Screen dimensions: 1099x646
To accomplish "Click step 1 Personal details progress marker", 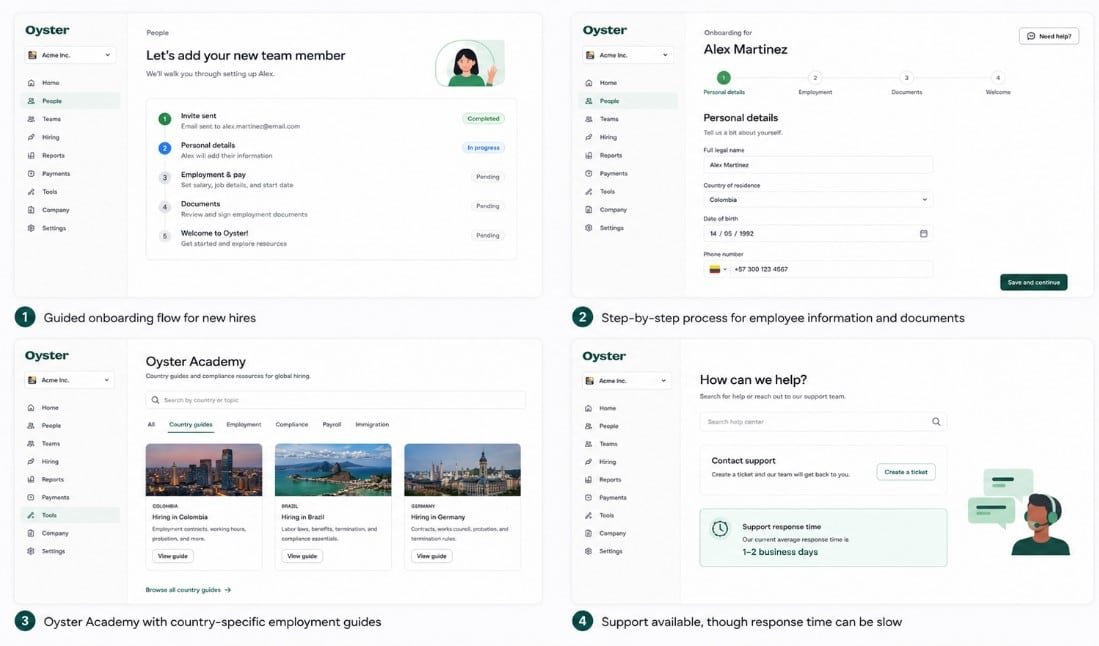I will coord(724,78).
